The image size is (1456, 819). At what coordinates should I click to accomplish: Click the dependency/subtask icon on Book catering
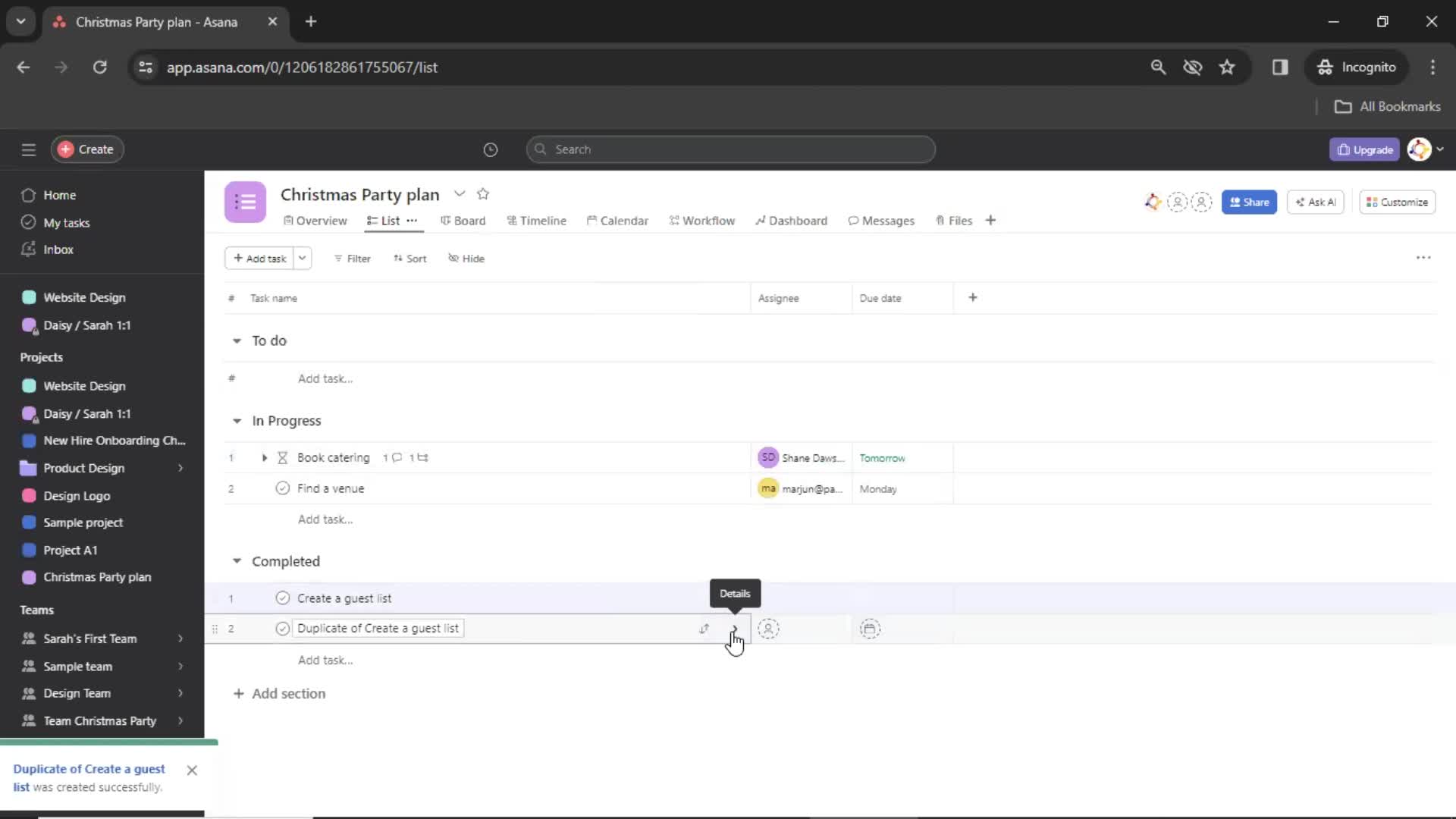click(x=421, y=457)
